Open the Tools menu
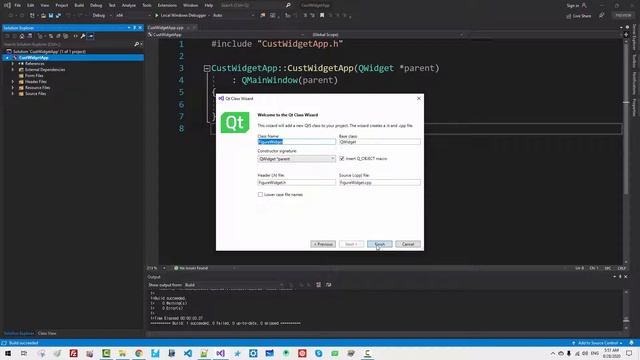 [x=147, y=5]
